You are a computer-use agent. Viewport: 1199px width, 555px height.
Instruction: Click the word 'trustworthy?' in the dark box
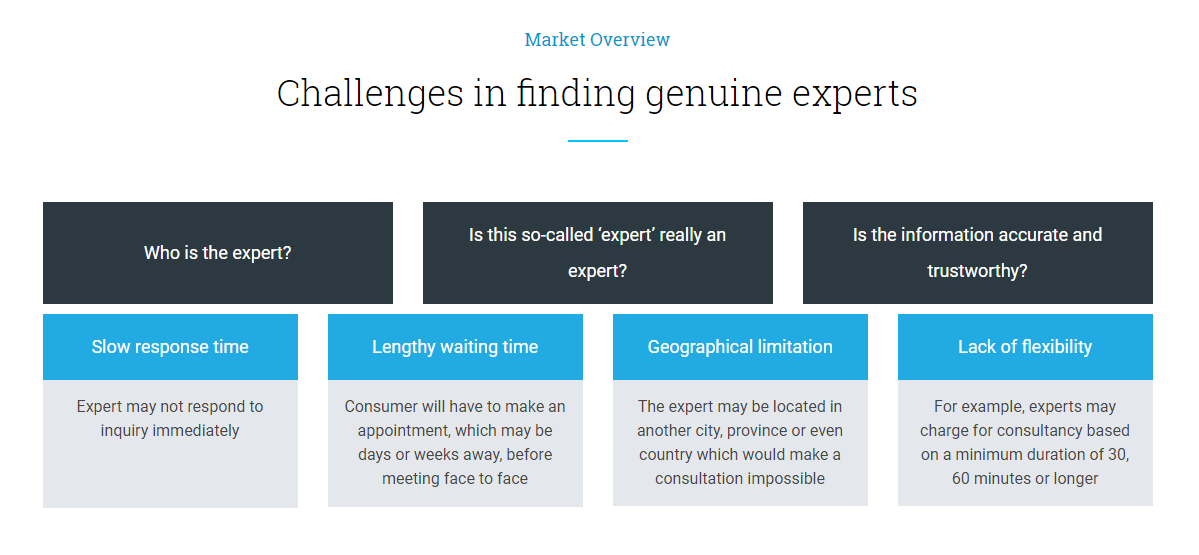tap(977, 271)
